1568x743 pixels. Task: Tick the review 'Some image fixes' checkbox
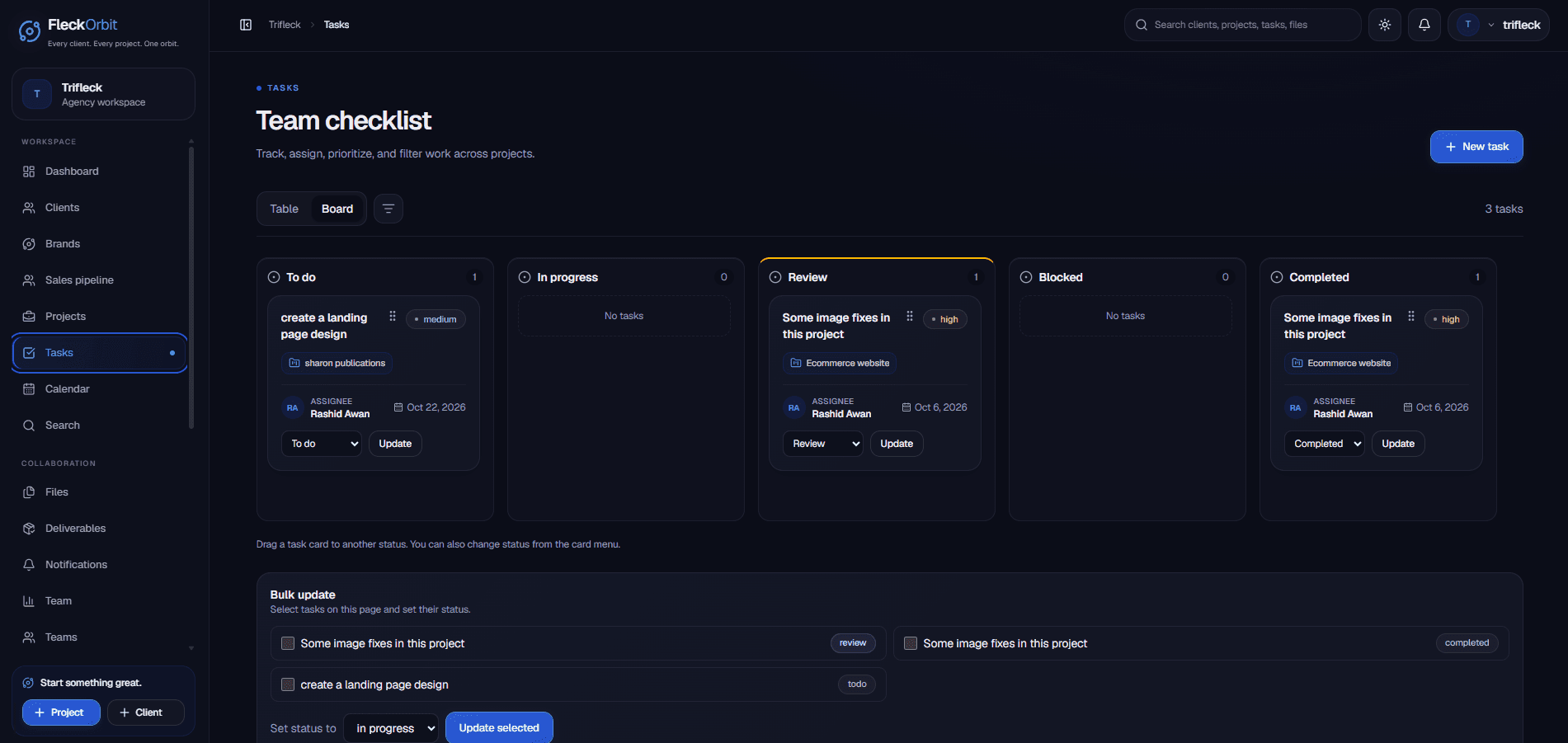point(288,643)
